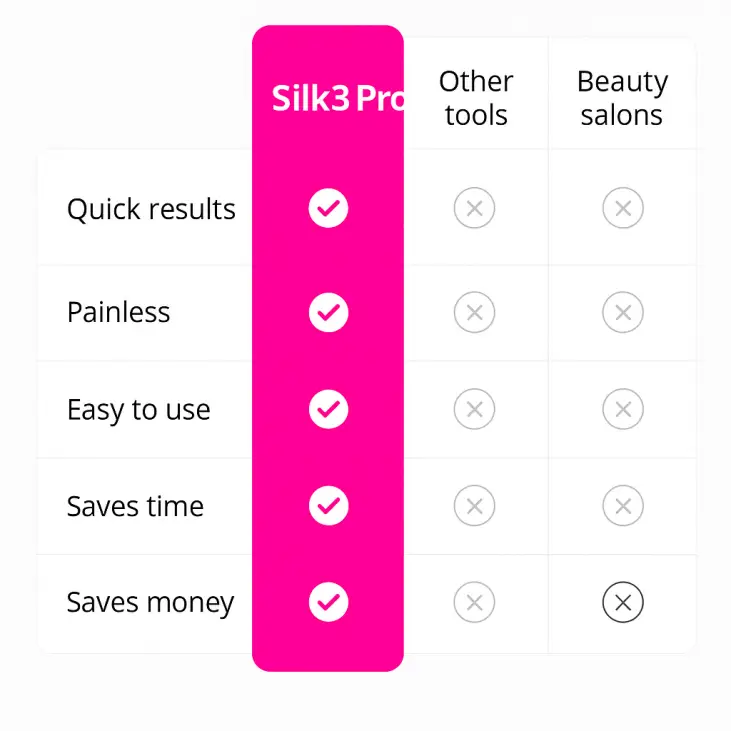
Task: Select the Silk3 Pro column header
Action: coord(338,98)
